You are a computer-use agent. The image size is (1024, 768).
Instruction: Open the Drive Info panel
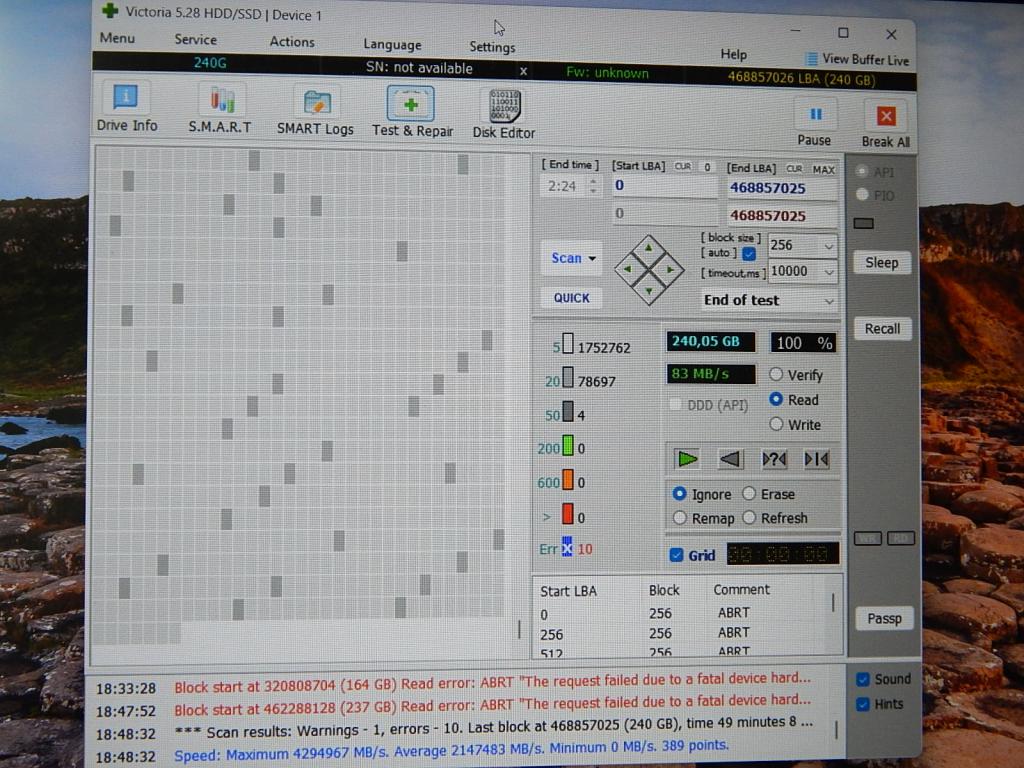click(x=127, y=108)
